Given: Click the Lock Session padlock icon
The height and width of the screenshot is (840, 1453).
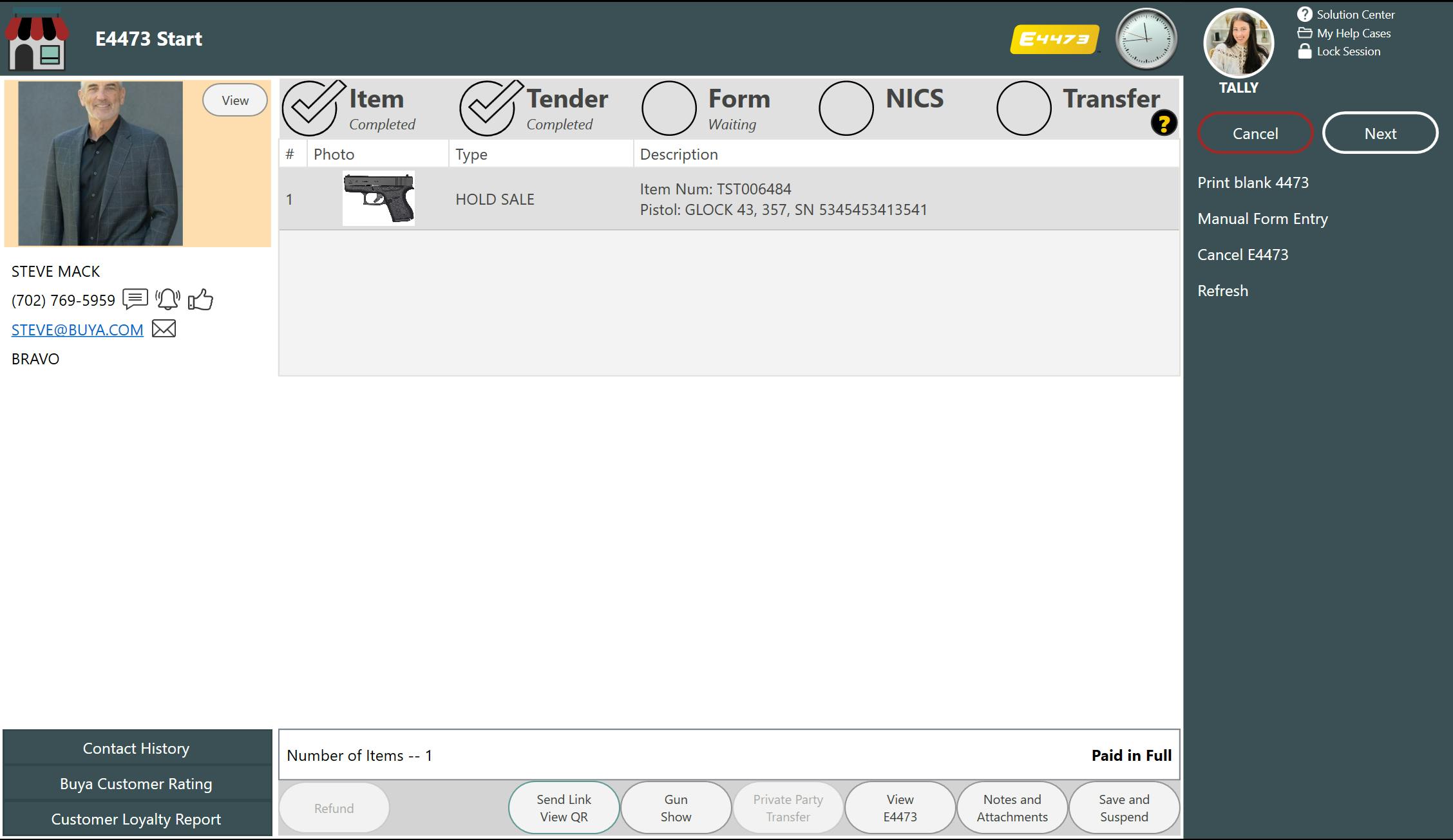Looking at the screenshot, I should click(x=1304, y=51).
